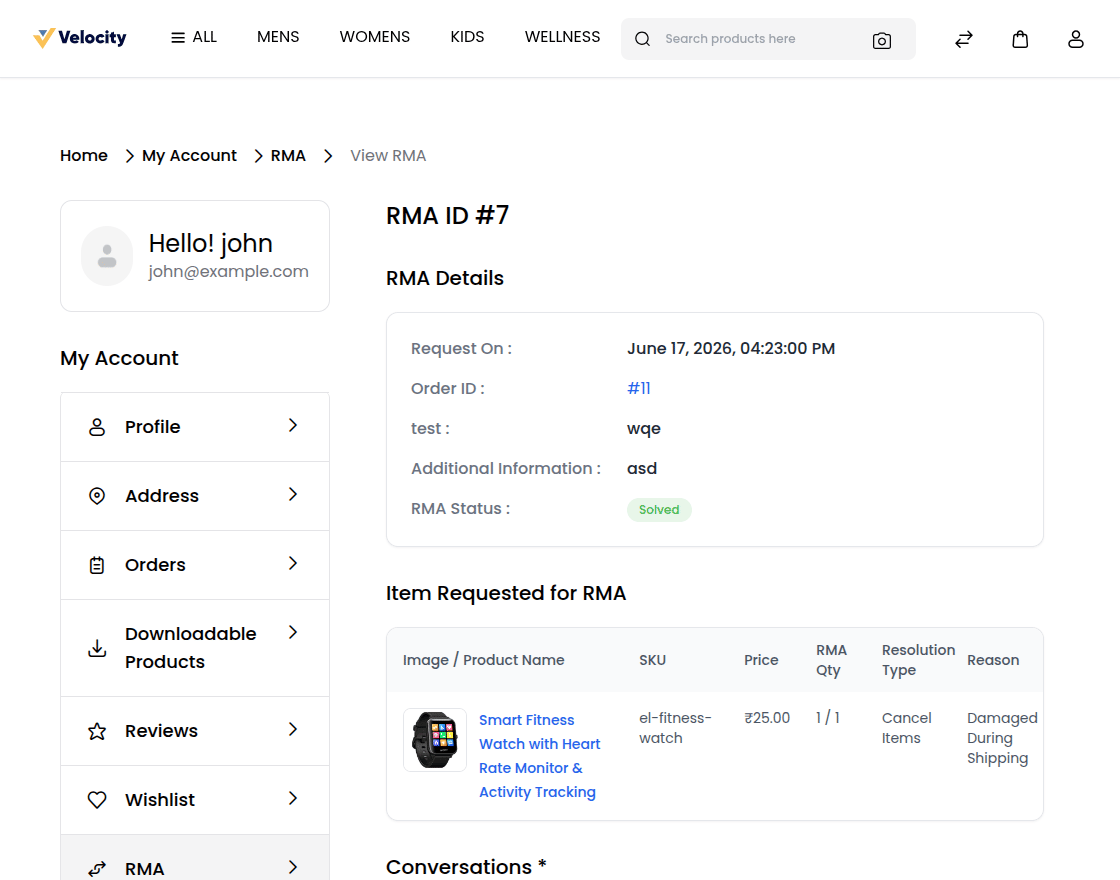Open the user account icon in header
Viewport: 1120px width, 880px height.
[1076, 39]
